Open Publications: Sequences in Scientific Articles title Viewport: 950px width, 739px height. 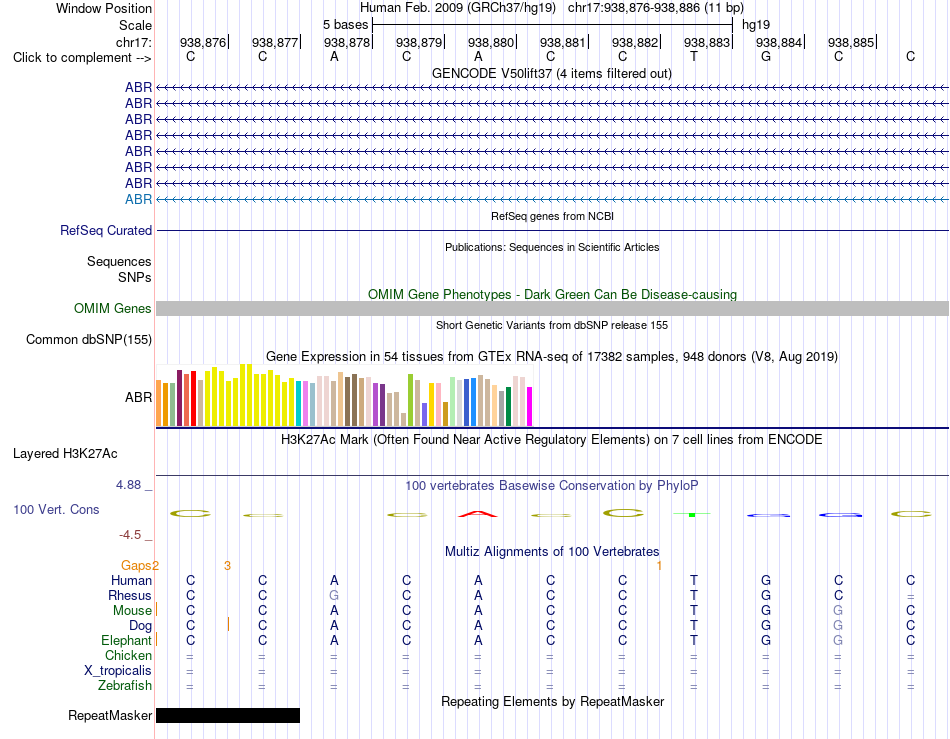[x=552, y=247]
